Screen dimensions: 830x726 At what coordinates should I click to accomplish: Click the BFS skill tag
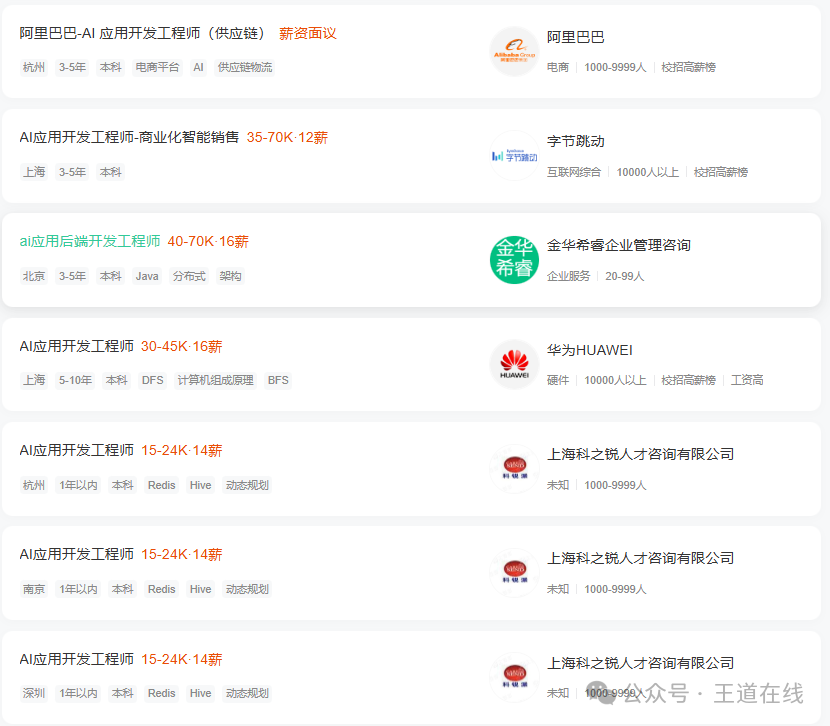(x=278, y=380)
